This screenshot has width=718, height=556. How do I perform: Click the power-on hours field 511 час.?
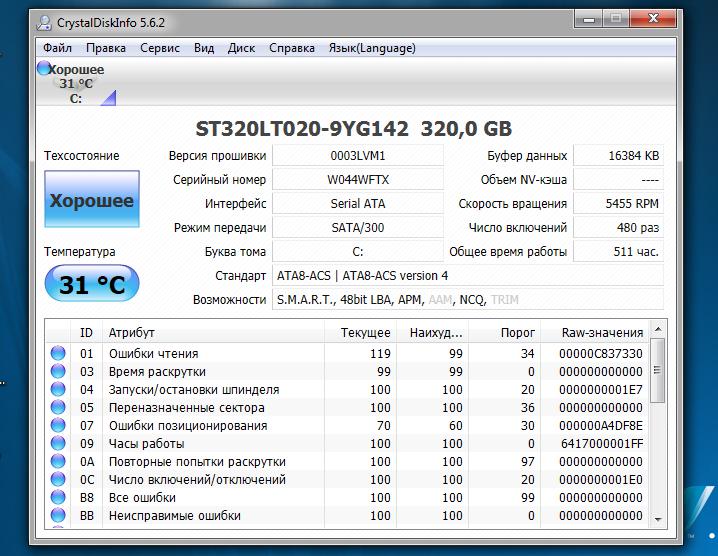[x=618, y=251]
